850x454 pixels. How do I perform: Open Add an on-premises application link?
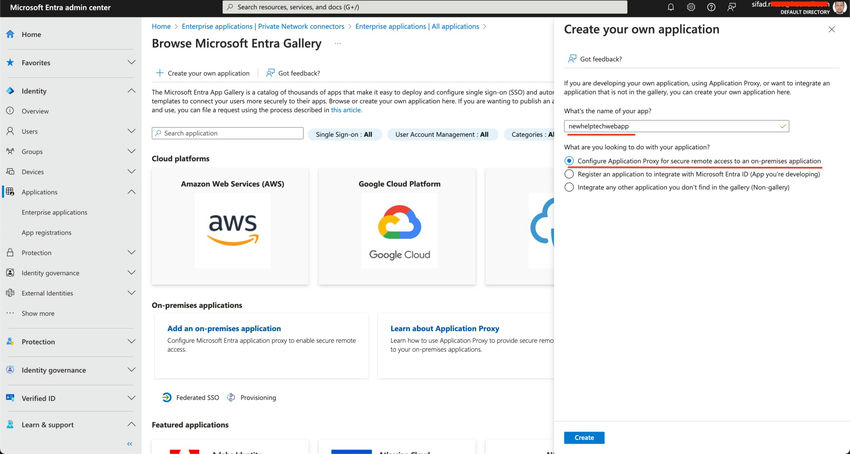(x=224, y=328)
